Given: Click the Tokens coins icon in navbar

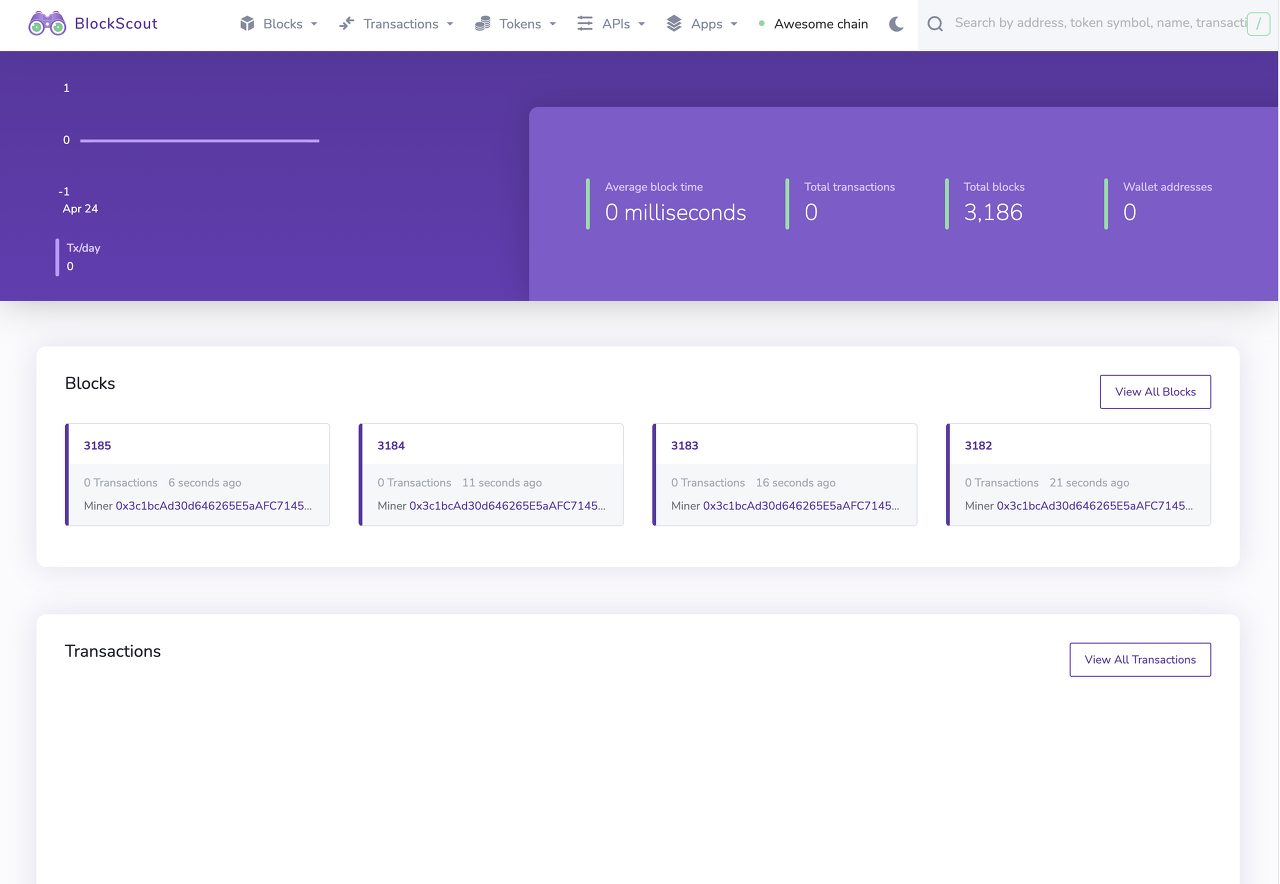Looking at the screenshot, I should point(483,23).
